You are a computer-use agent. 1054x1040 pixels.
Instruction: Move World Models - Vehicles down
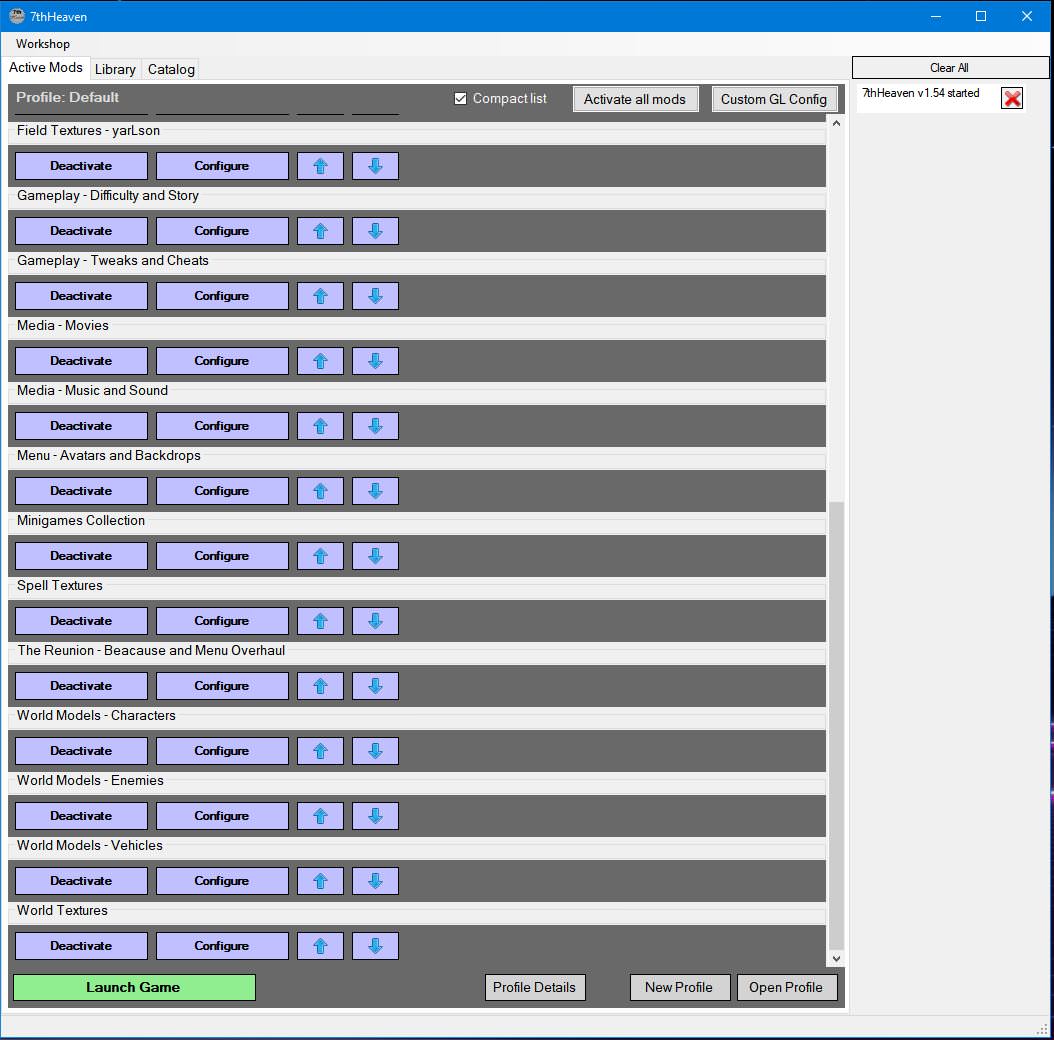click(375, 881)
